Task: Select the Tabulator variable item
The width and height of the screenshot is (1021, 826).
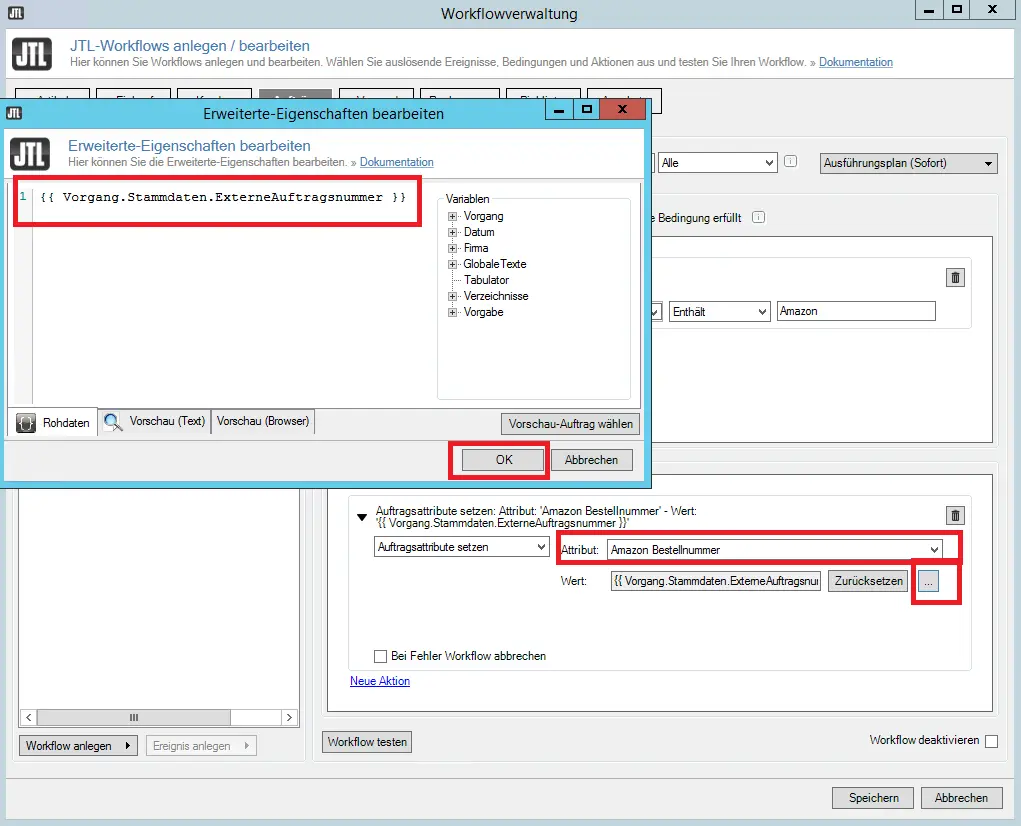Action: 486,280
